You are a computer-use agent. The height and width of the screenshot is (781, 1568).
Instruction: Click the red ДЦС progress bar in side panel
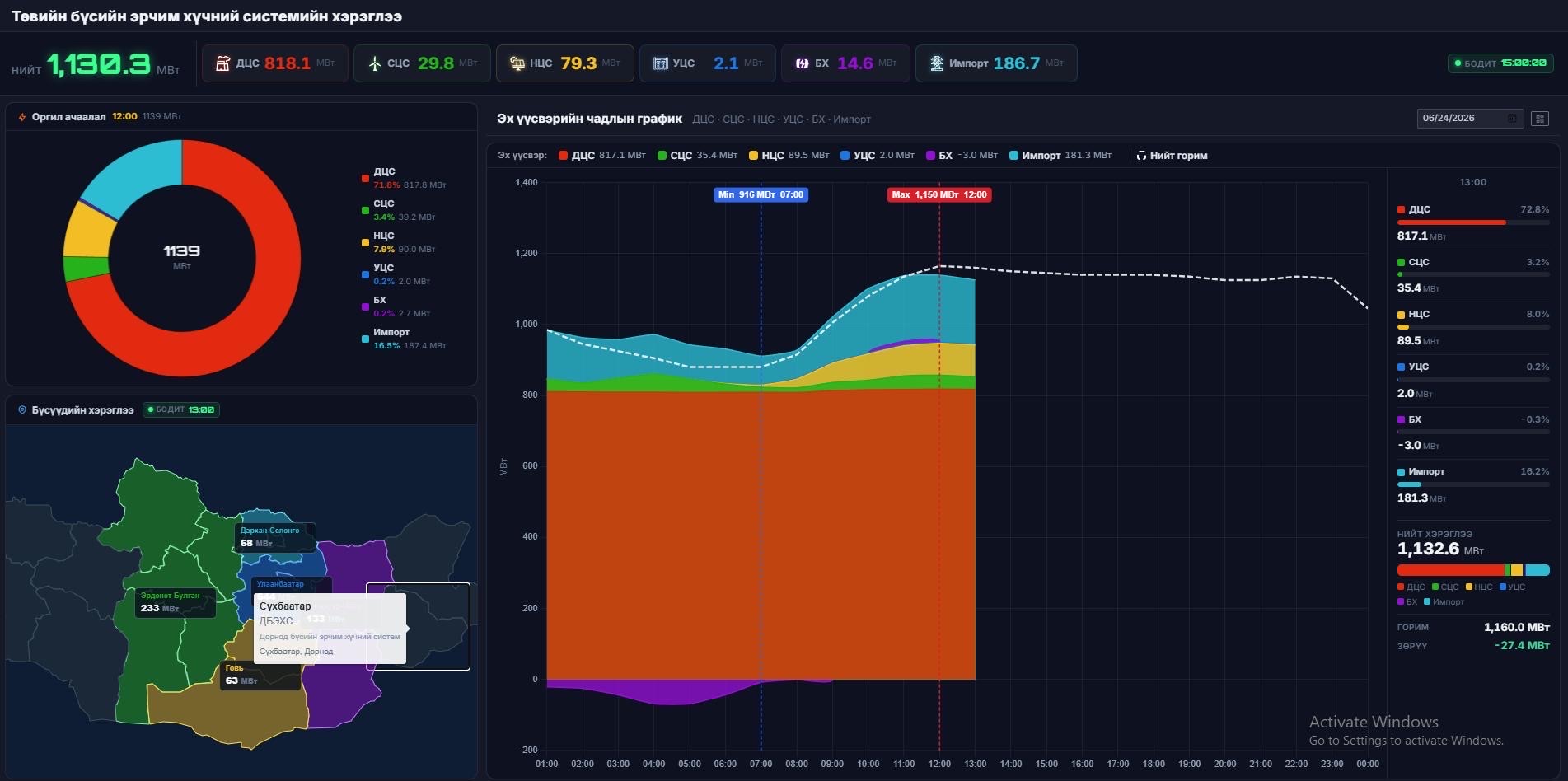[1452, 222]
